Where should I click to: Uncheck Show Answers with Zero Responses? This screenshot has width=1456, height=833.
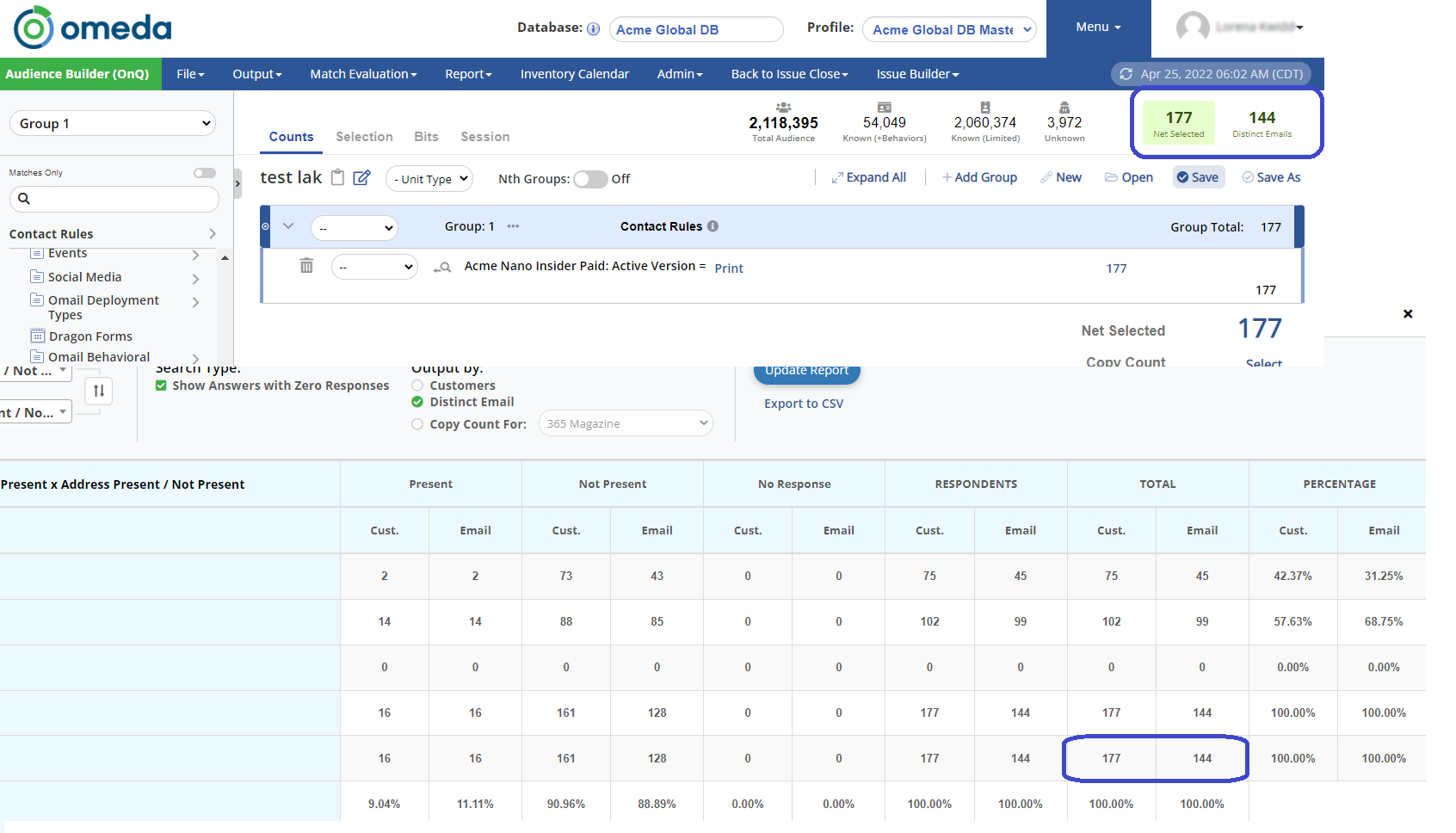coord(161,386)
